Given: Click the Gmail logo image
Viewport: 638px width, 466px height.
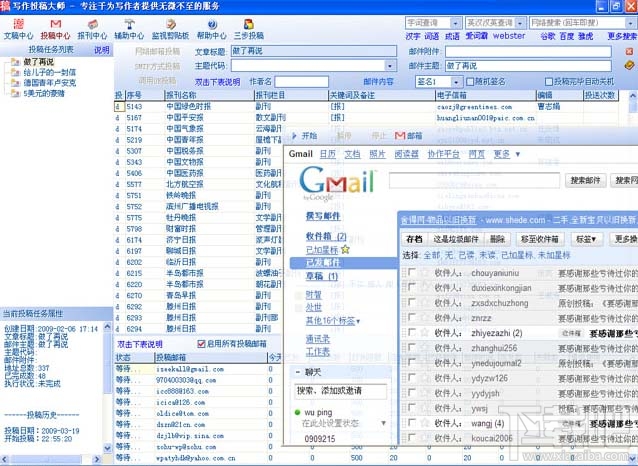Looking at the screenshot, I should pos(337,183).
